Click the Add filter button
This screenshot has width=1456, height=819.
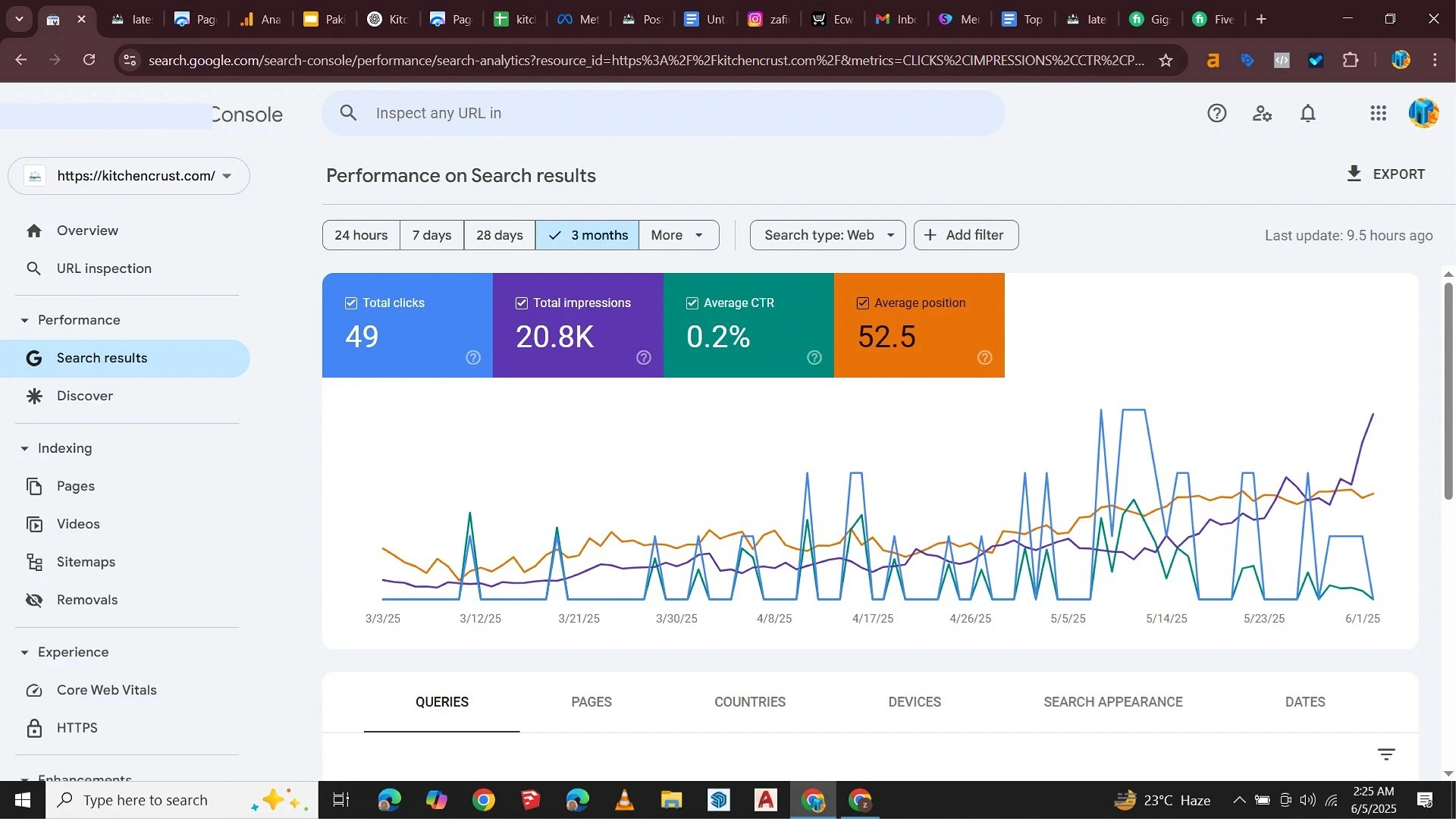pyautogui.click(x=965, y=235)
